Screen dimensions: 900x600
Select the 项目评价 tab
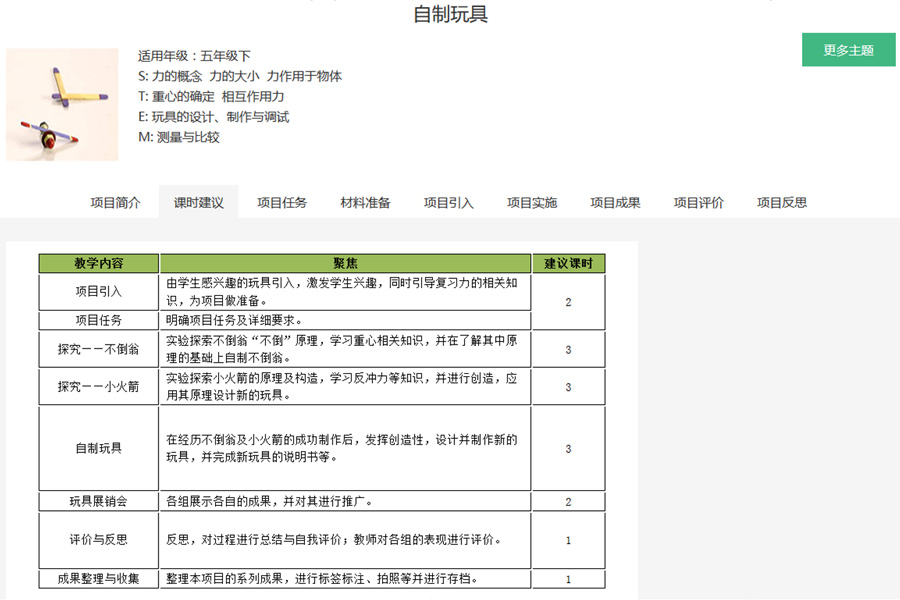click(698, 202)
